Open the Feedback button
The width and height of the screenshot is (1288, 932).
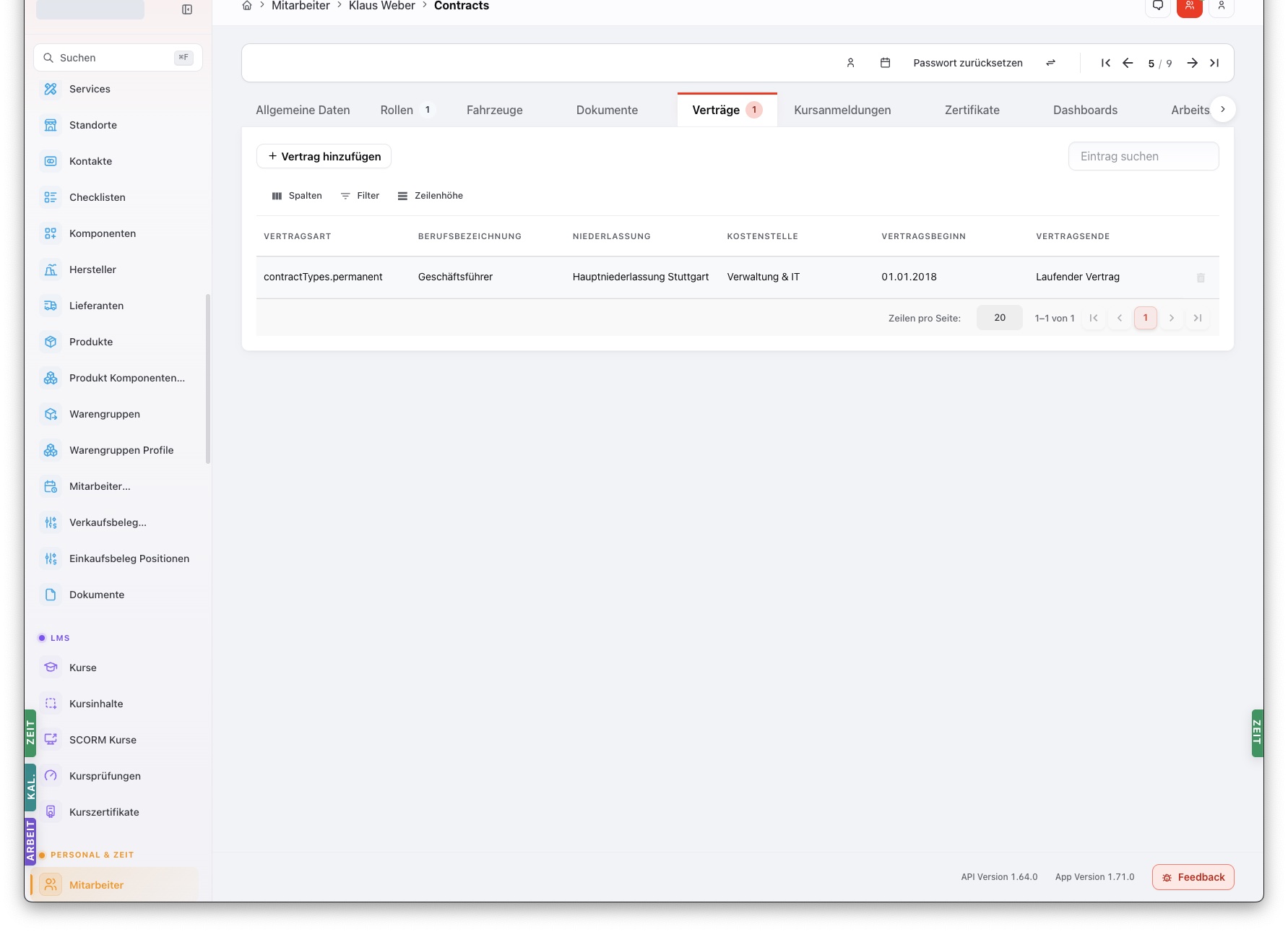(1193, 877)
